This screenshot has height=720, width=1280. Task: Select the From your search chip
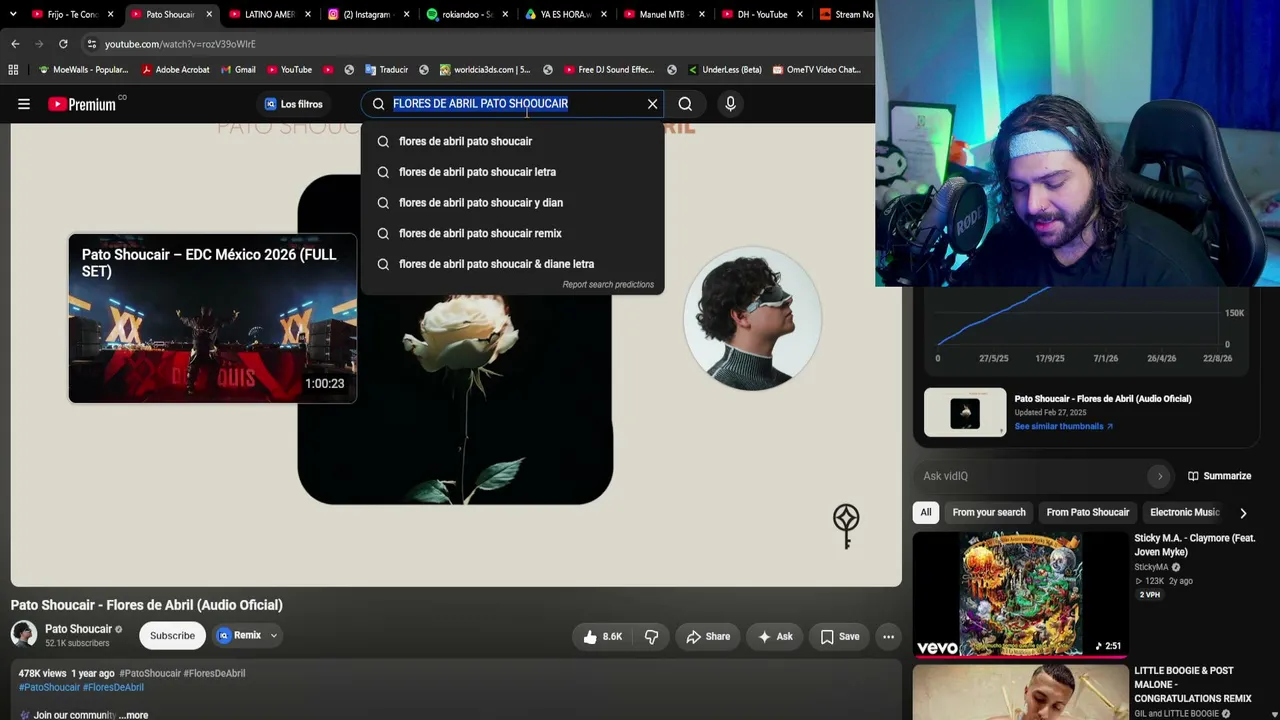point(989,513)
